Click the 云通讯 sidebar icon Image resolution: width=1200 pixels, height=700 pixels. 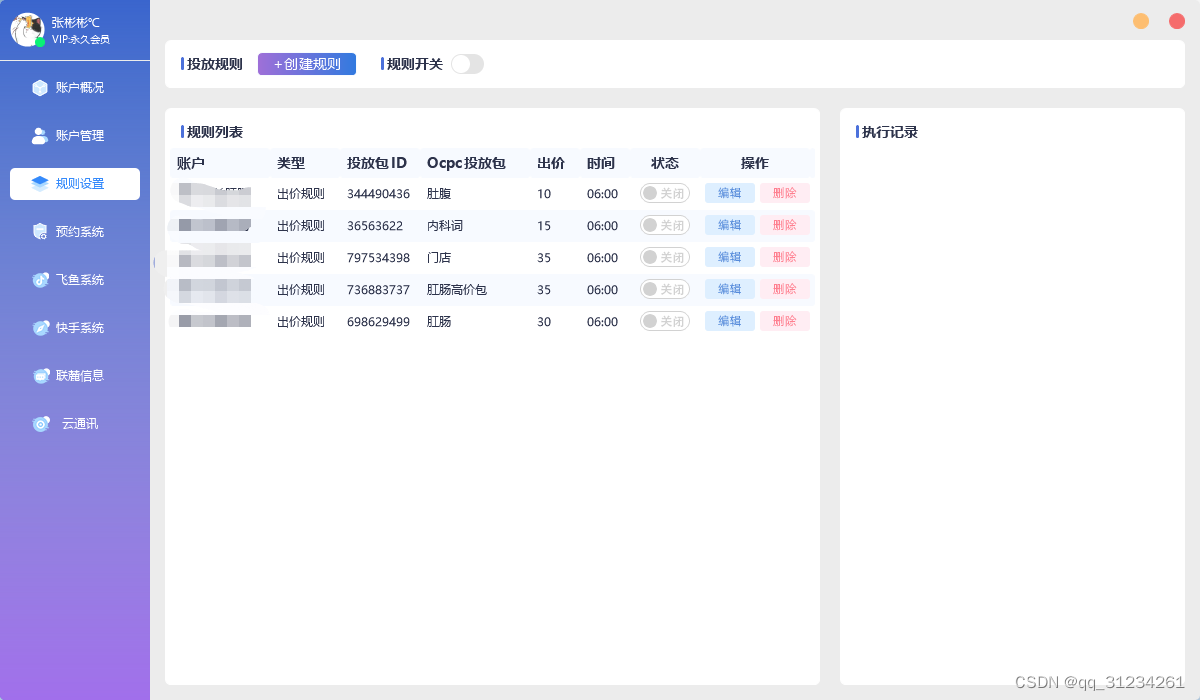coord(40,424)
